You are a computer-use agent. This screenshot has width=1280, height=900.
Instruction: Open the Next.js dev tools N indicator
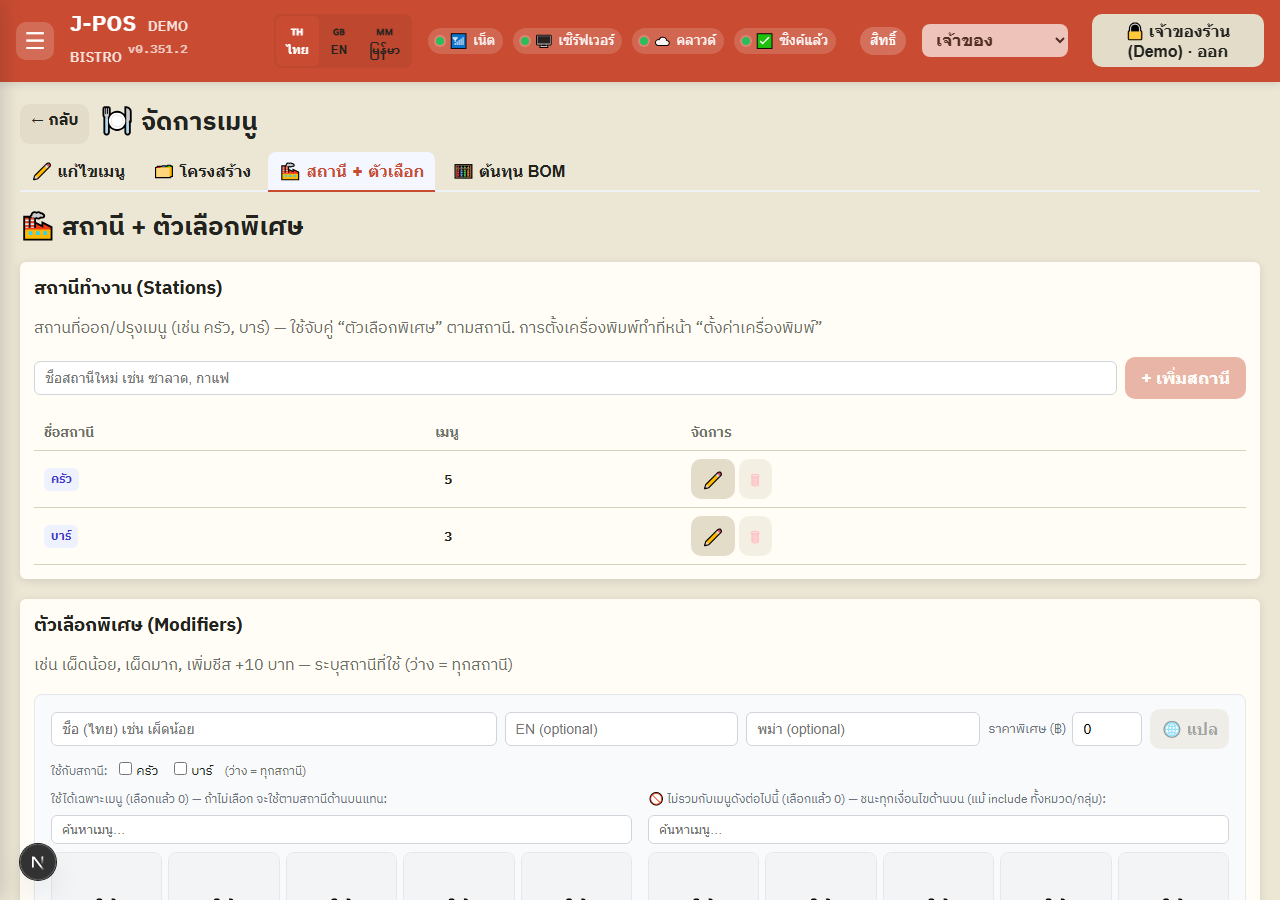point(38,862)
